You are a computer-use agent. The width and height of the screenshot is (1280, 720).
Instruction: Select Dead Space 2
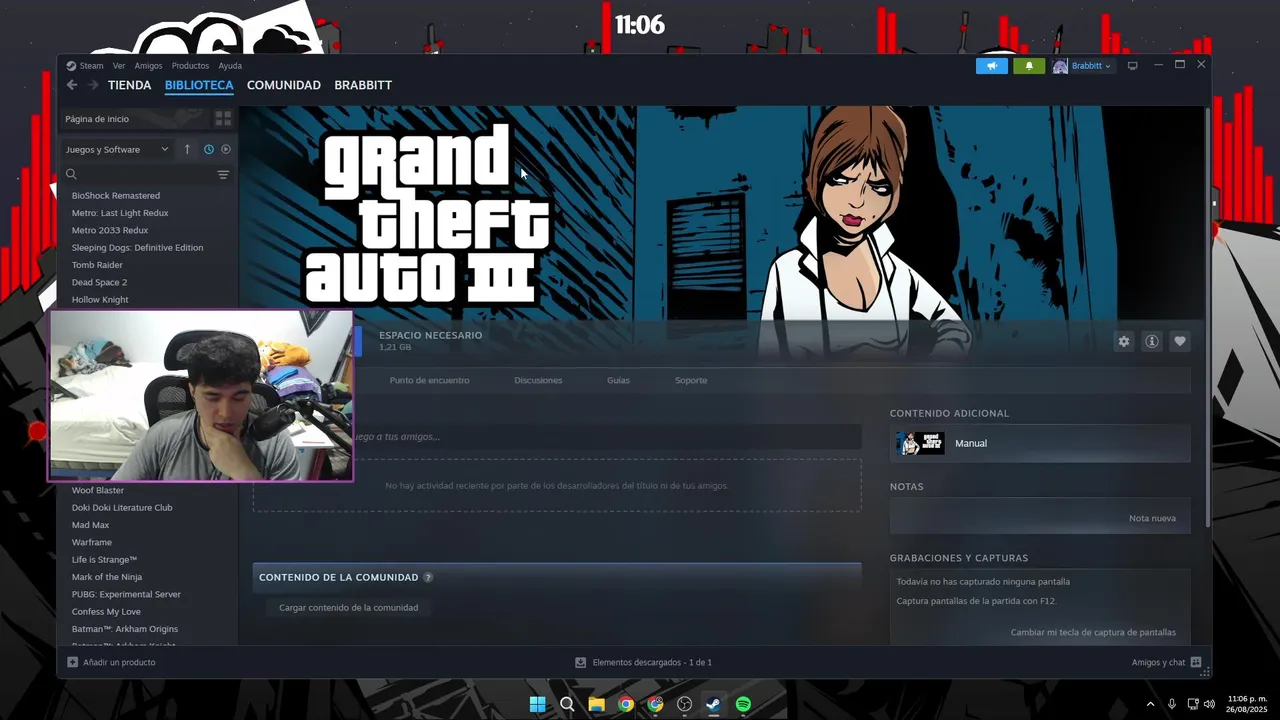[99, 282]
